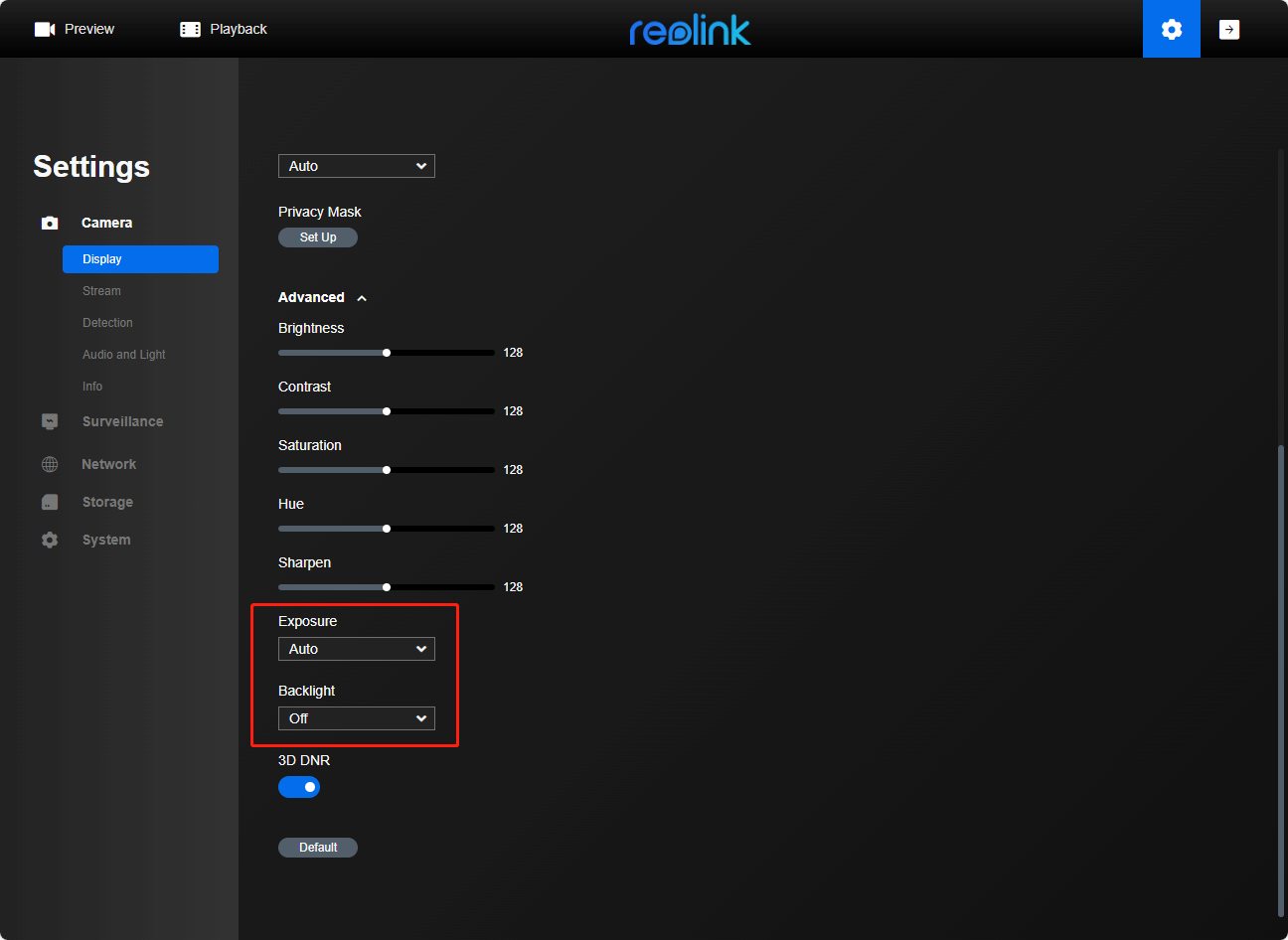Click the Network globe icon
The height and width of the screenshot is (940, 1288).
click(50, 464)
